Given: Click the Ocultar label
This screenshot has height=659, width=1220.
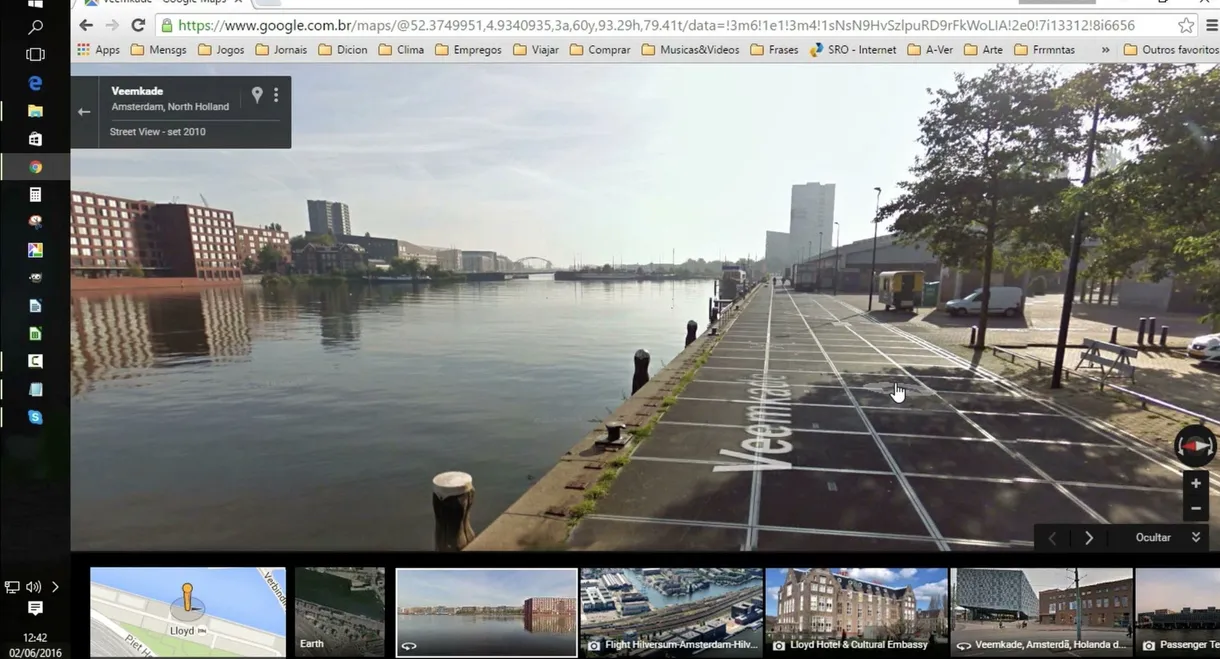Looking at the screenshot, I should coord(1153,538).
